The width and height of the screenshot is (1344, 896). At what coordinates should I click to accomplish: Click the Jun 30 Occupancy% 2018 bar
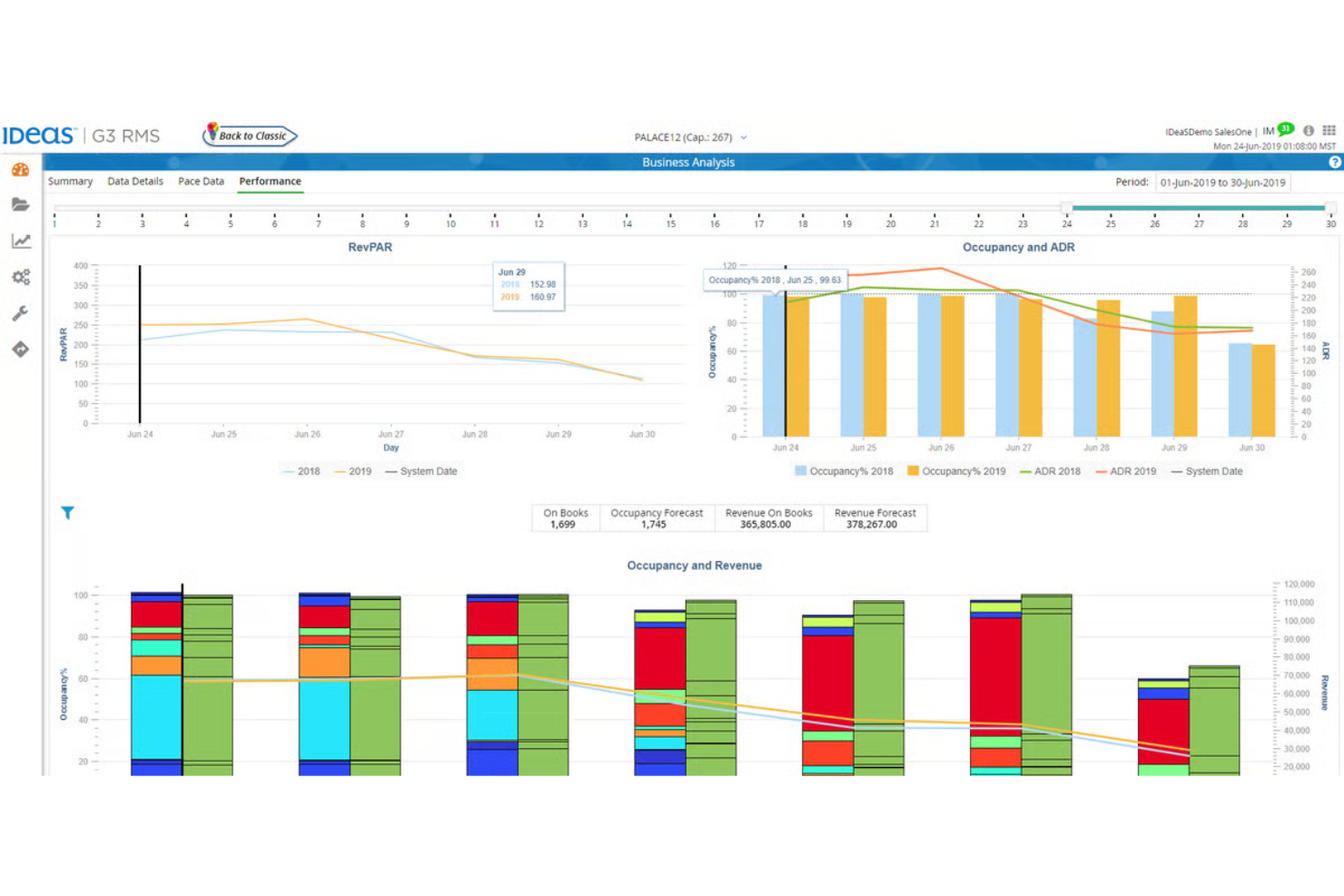(x=1240, y=390)
